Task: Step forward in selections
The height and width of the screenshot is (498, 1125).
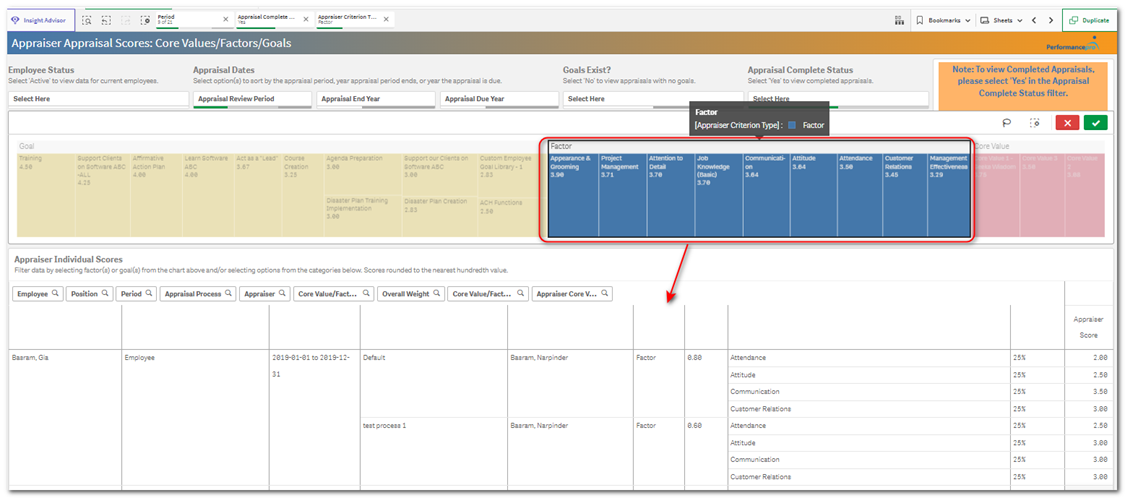Action: [126, 20]
